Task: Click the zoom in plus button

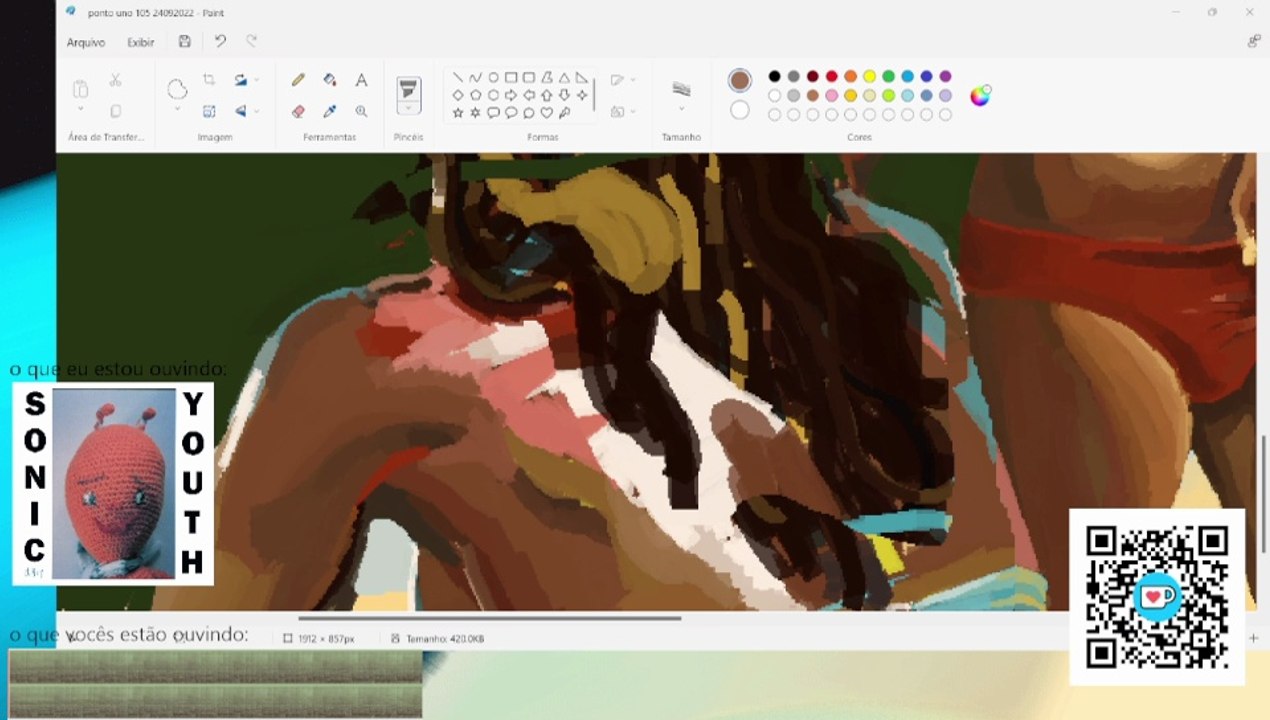Action: tap(1253, 638)
